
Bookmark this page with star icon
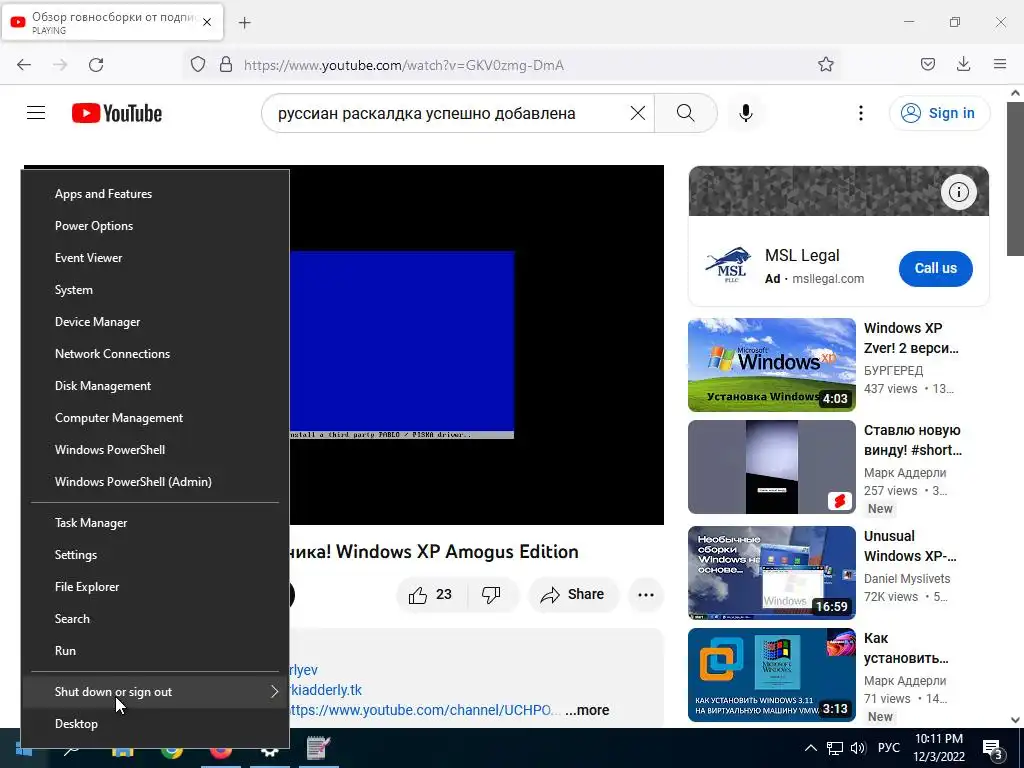[825, 65]
